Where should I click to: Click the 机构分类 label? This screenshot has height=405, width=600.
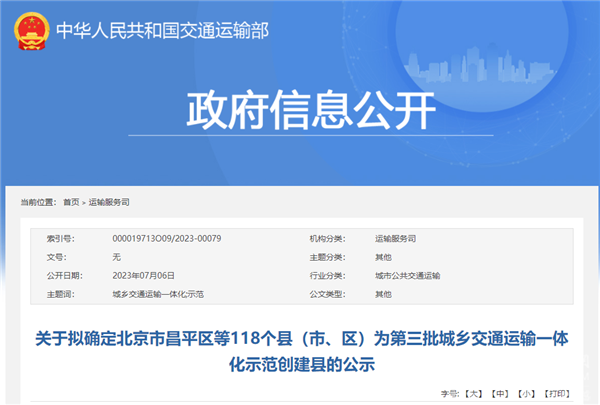[328, 238]
